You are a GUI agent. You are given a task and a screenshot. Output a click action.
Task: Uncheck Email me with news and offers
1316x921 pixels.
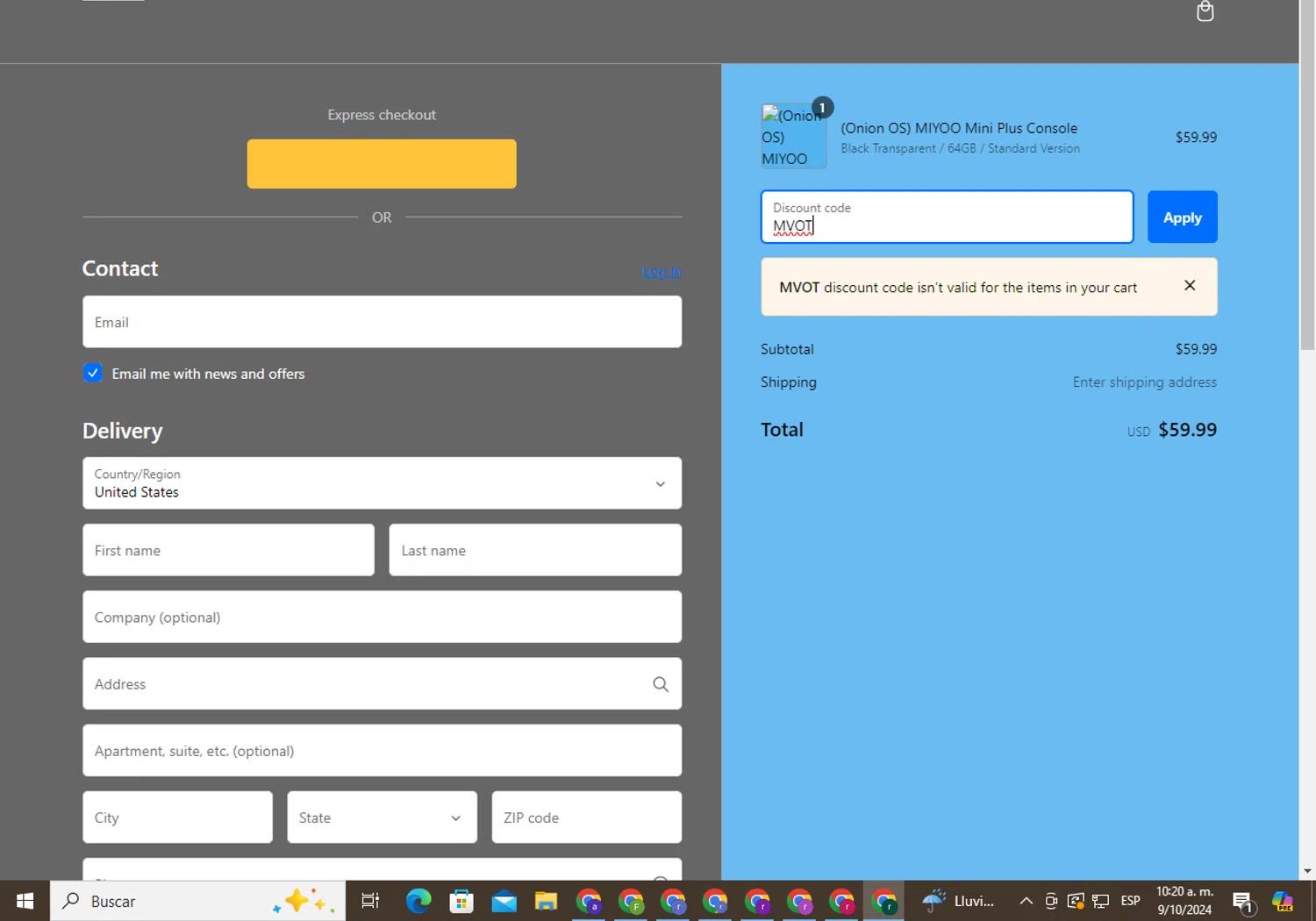coord(93,373)
